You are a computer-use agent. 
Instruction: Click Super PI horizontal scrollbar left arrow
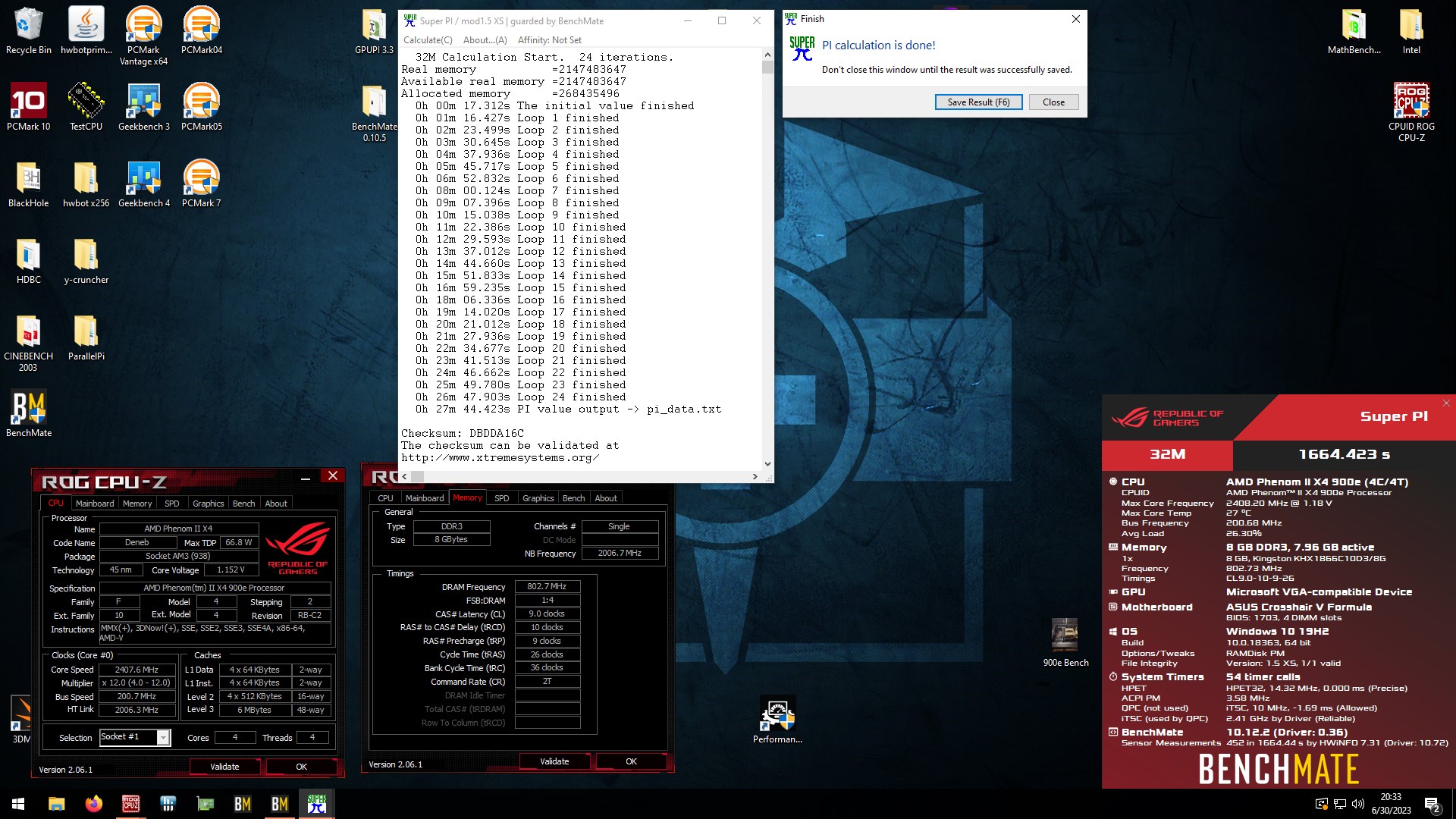pyautogui.click(x=404, y=476)
